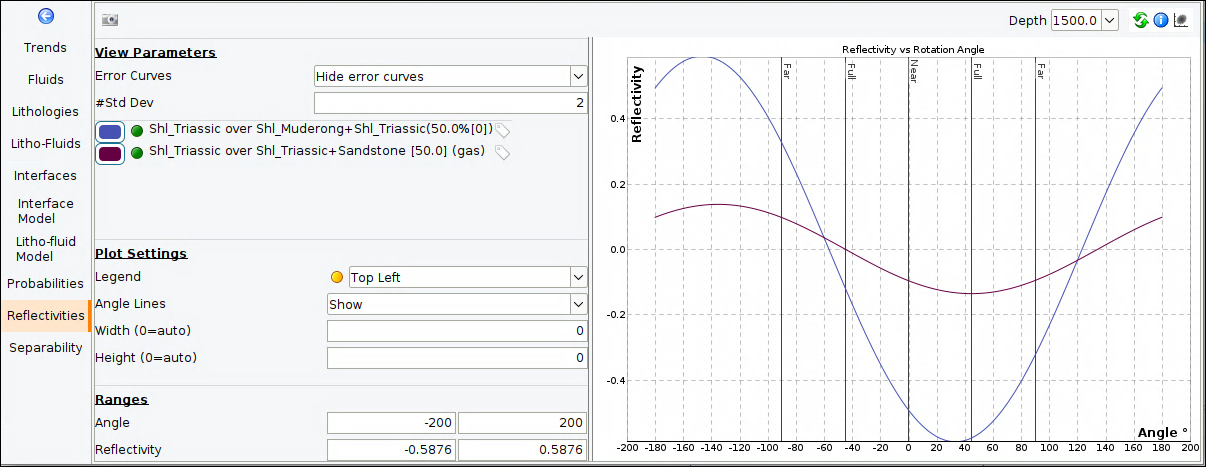The width and height of the screenshot is (1206, 467).
Task: Click the green refresh arrows icon
Action: click(x=1141, y=20)
